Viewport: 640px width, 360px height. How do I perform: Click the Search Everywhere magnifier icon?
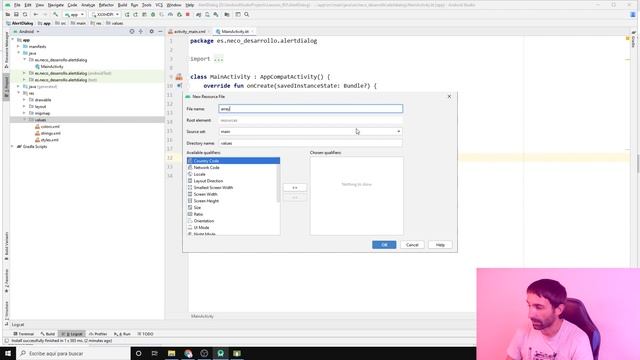coord(247,14)
